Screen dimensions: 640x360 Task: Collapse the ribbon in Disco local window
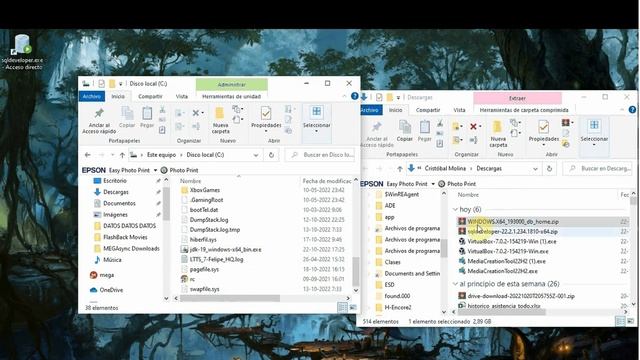(344, 96)
